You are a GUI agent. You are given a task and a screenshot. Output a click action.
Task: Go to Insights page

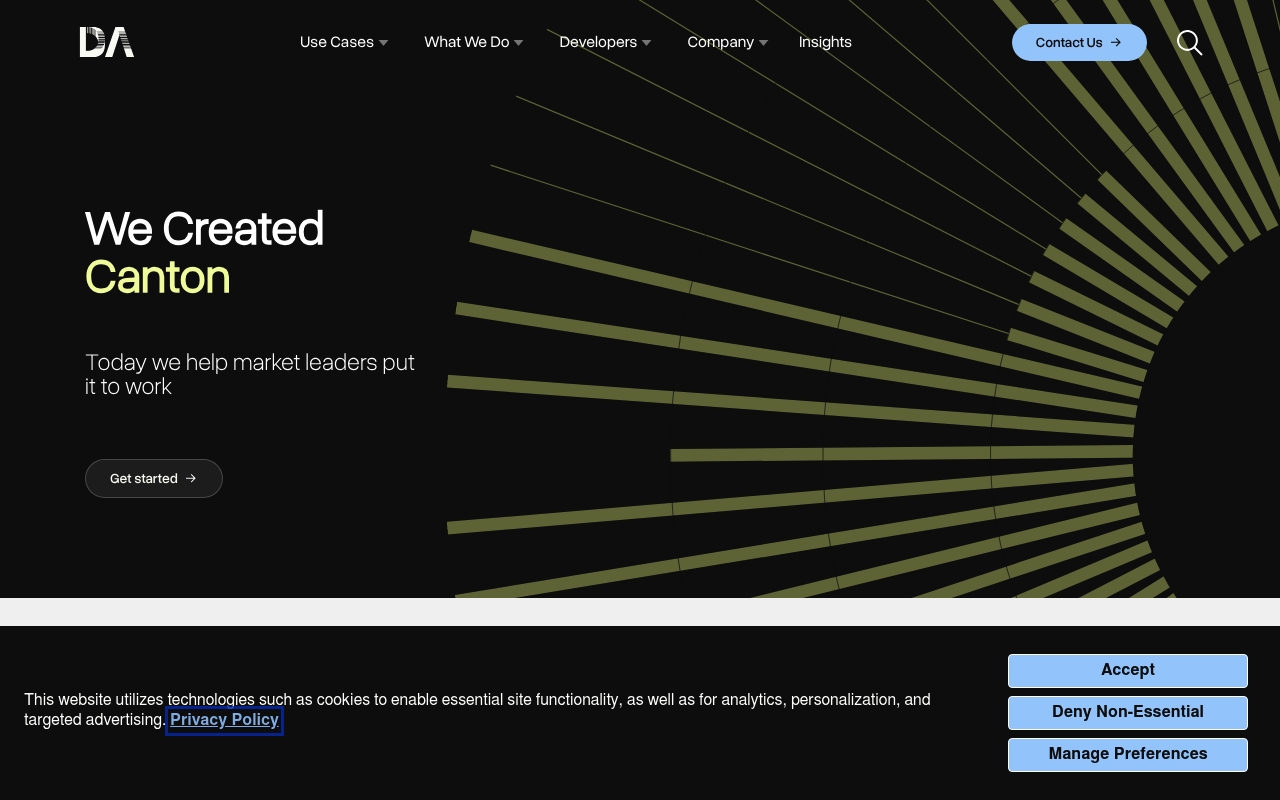[x=825, y=42]
